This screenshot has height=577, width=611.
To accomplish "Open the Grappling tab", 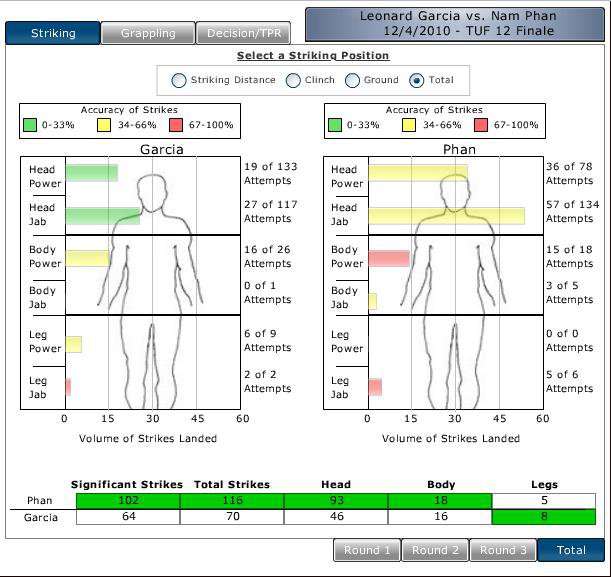I will tap(147, 33).
